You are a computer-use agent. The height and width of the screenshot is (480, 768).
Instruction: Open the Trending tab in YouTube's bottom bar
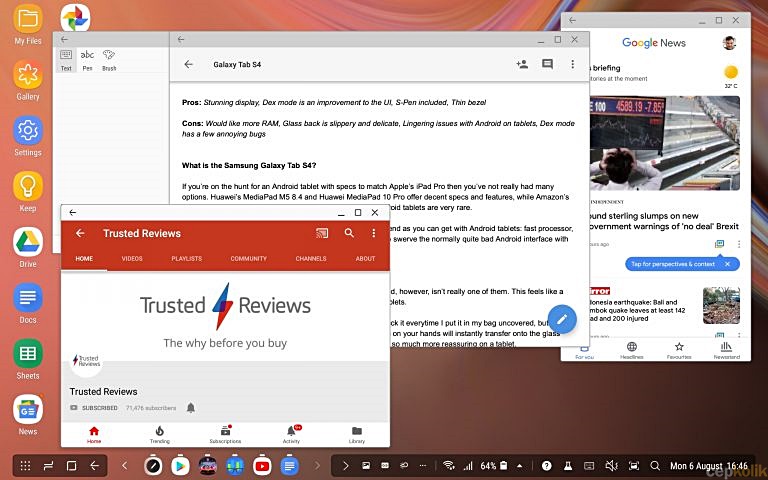pos(160,434)
